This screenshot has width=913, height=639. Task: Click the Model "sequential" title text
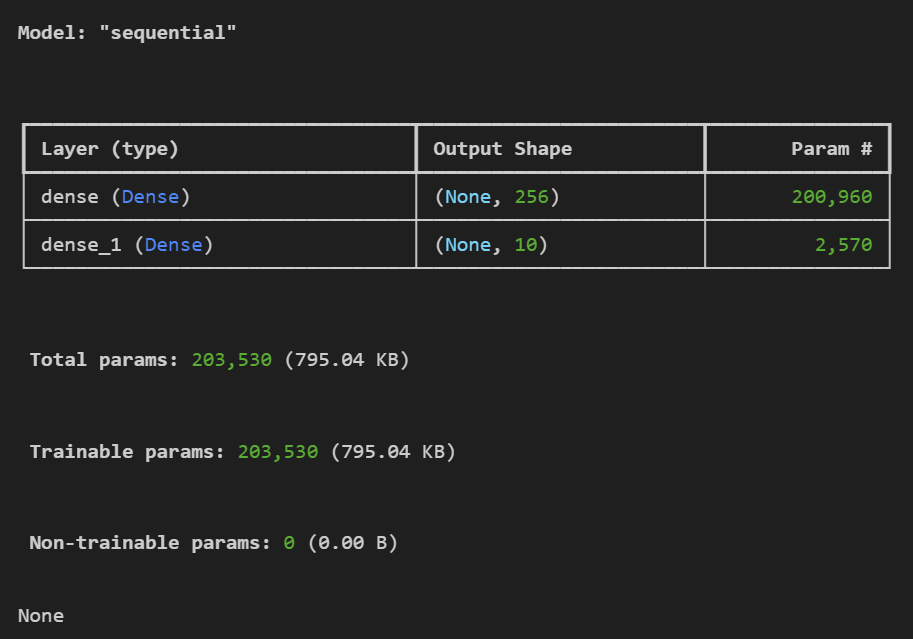127,33
